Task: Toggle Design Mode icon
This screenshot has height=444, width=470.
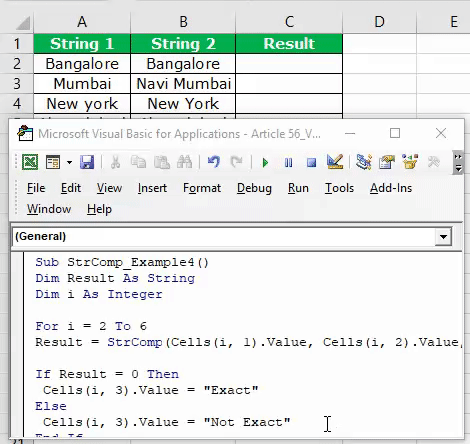Action: click(335, 162)
